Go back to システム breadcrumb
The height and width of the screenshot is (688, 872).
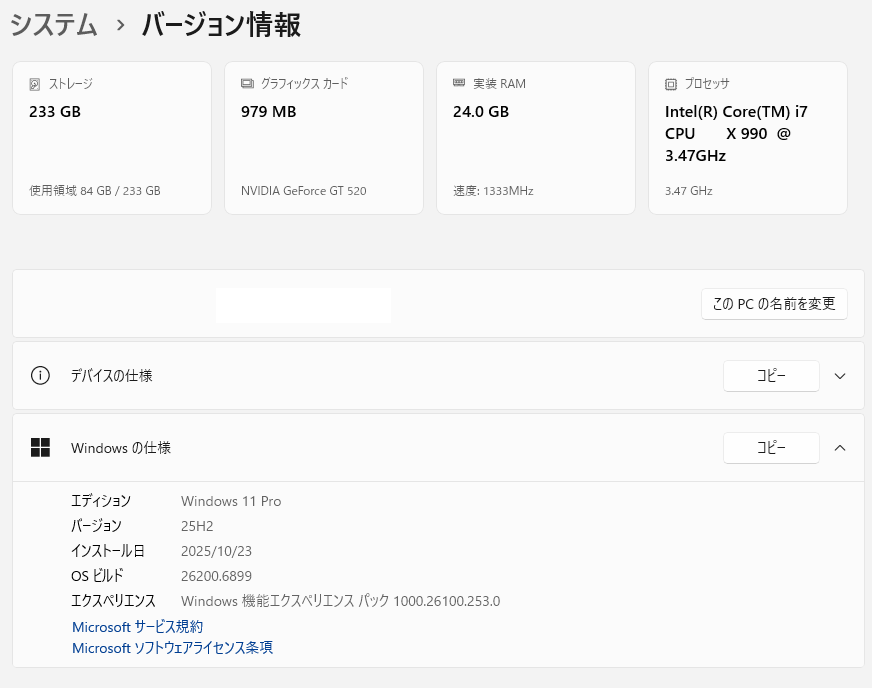[x=54, y=25]
